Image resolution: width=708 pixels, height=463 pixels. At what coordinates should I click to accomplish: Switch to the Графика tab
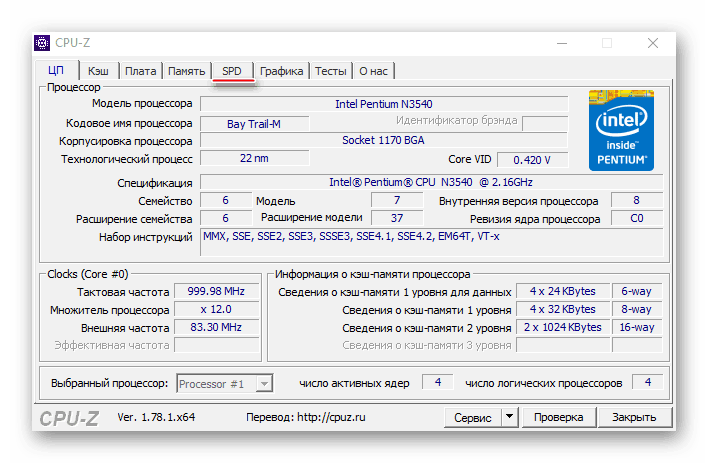click(281, 71)
